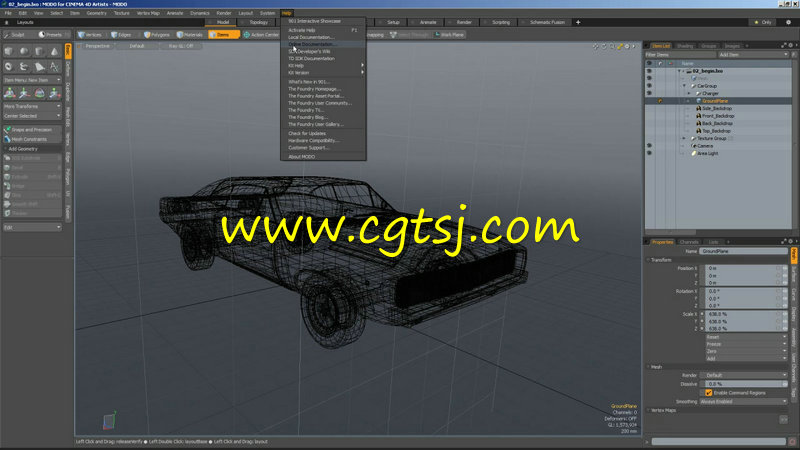Switch to Vertices selection mode
This screenshot has width=800, height=450.
pos(90,35)
